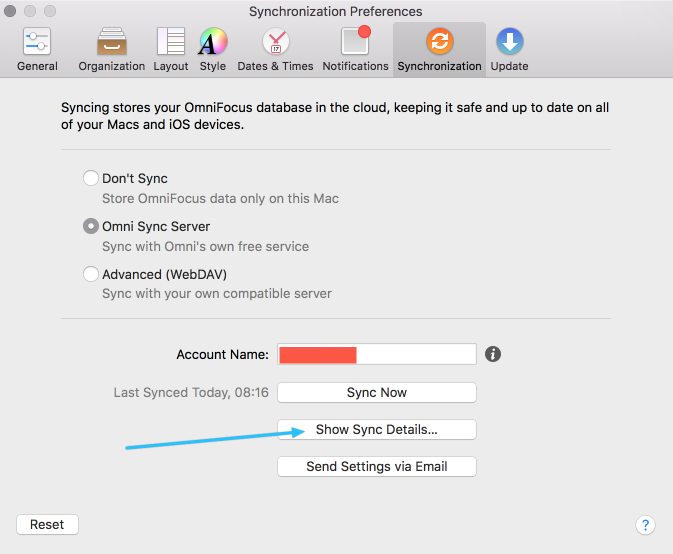Select the Don't Sync radio option
The width and height of the screenshot is (673, 554).
pos(91,178)
